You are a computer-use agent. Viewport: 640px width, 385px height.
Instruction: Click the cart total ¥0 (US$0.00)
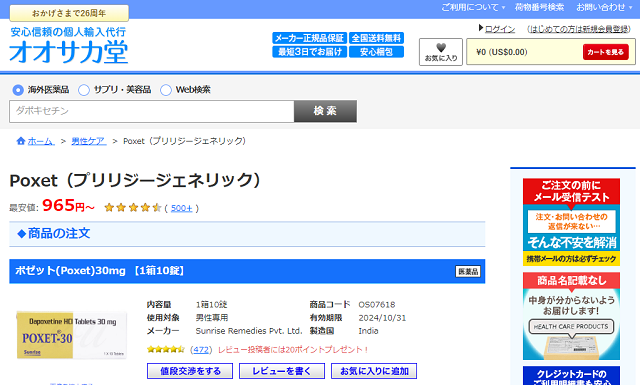pyautogui.click(x=502, y=52)
